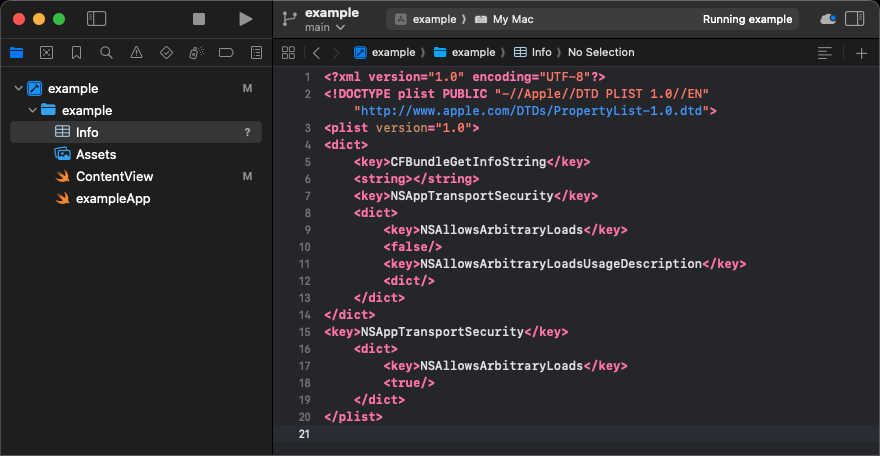Stop the running example app
The width and height of the screenshot is (880, 456).
[x=199, y=19]
